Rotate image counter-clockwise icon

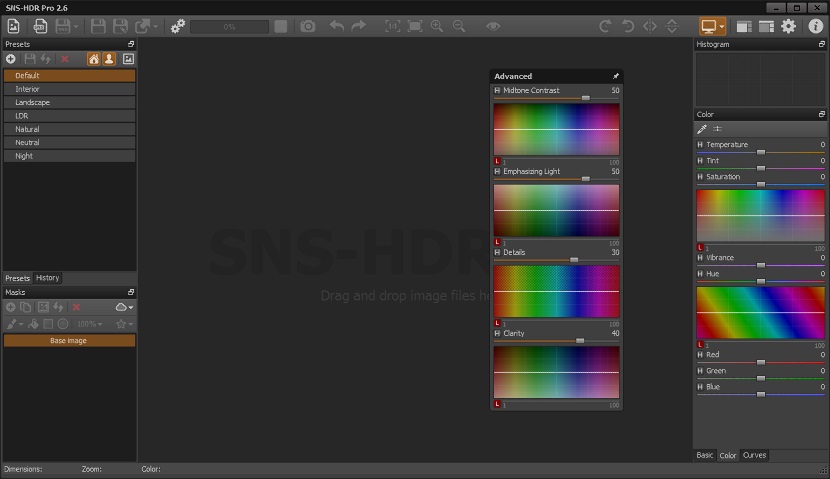point(628,26)
